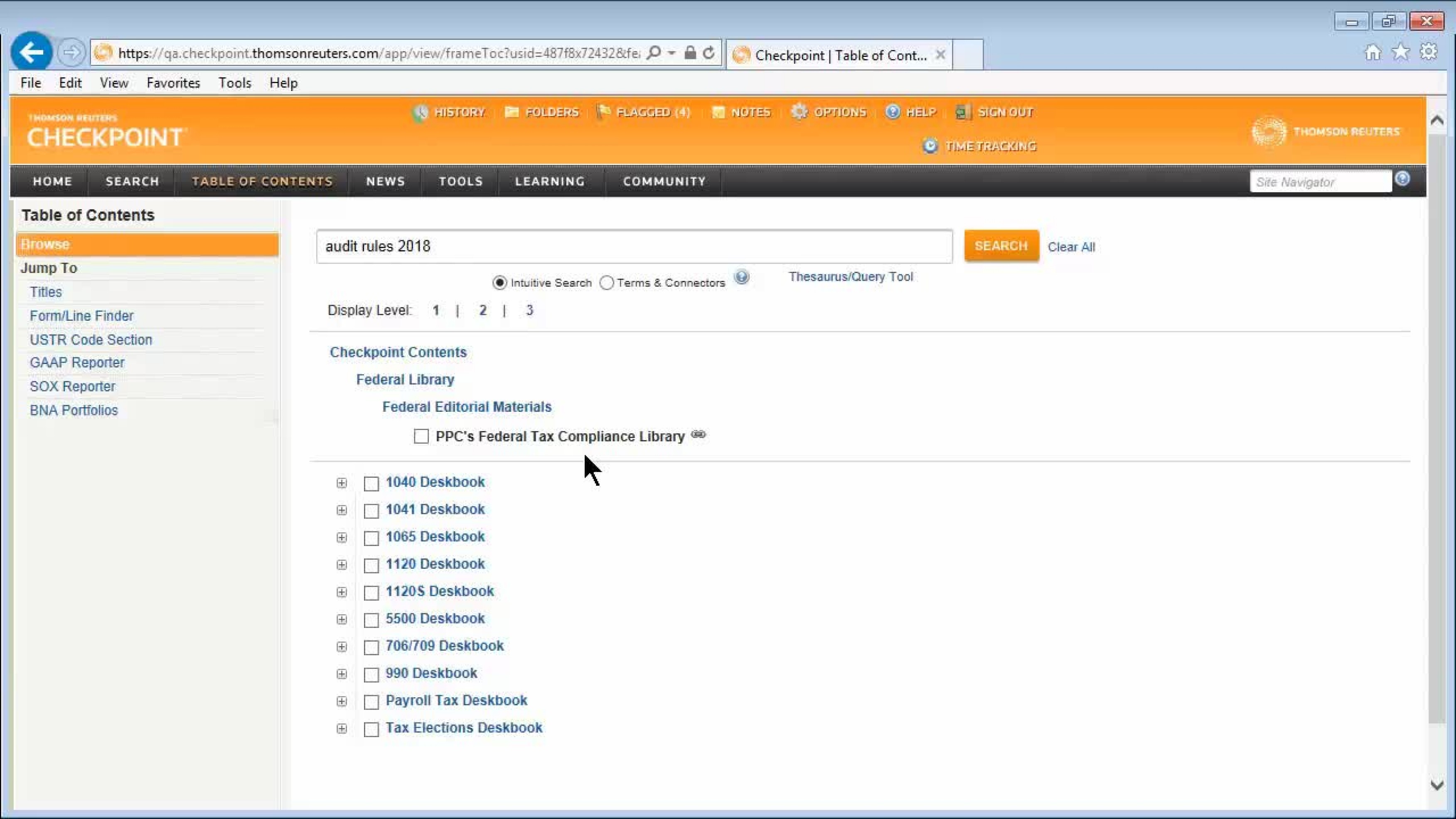Check the 1040 Deskbook checkbox
Image resolution: width=1456 pixels, height=819 pixels.
coord(371,483)
